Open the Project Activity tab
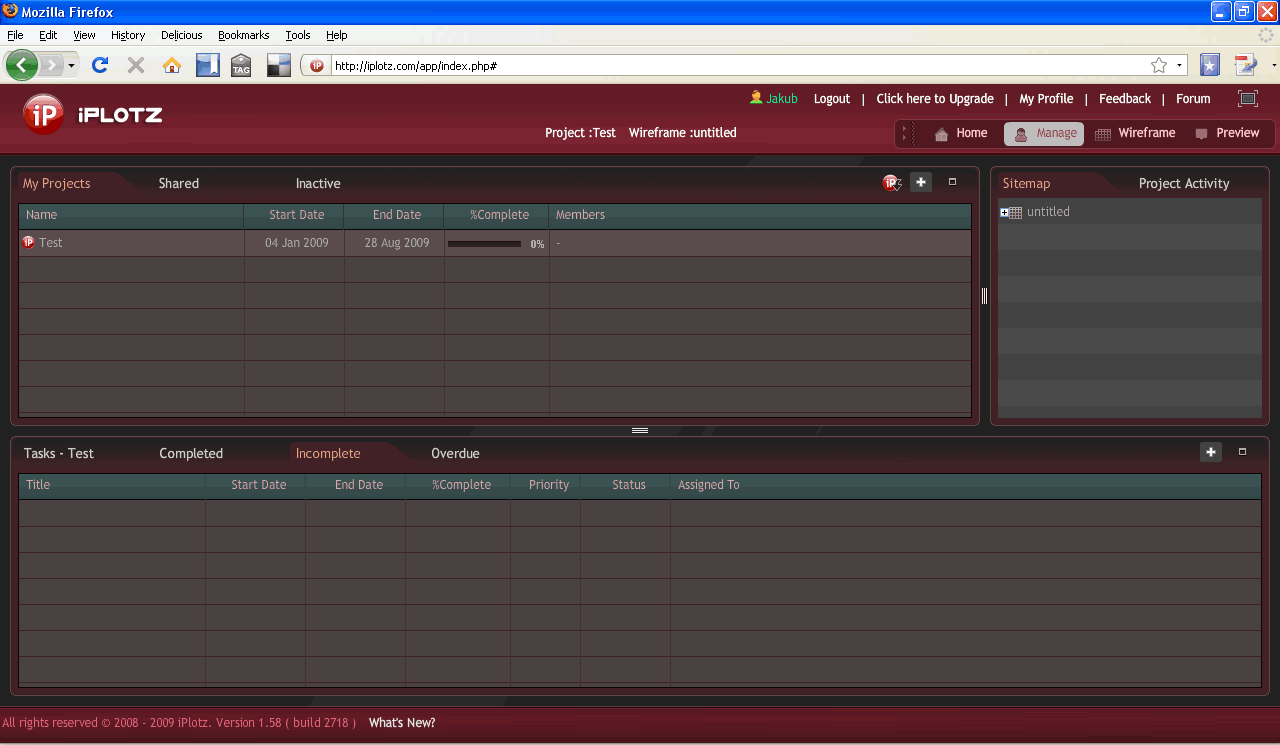 pyautogui.click(x=1184, y=183)
